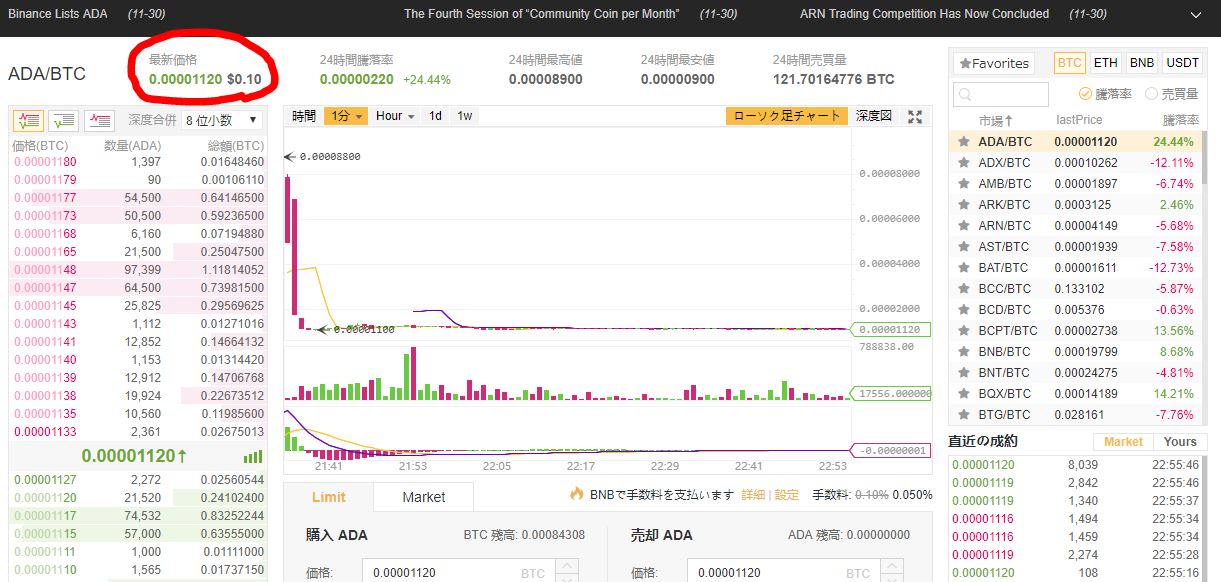1221x582 pixels.
Task: Open the 1分 minute interval dropdown
Action: click(x=346, y=116)
